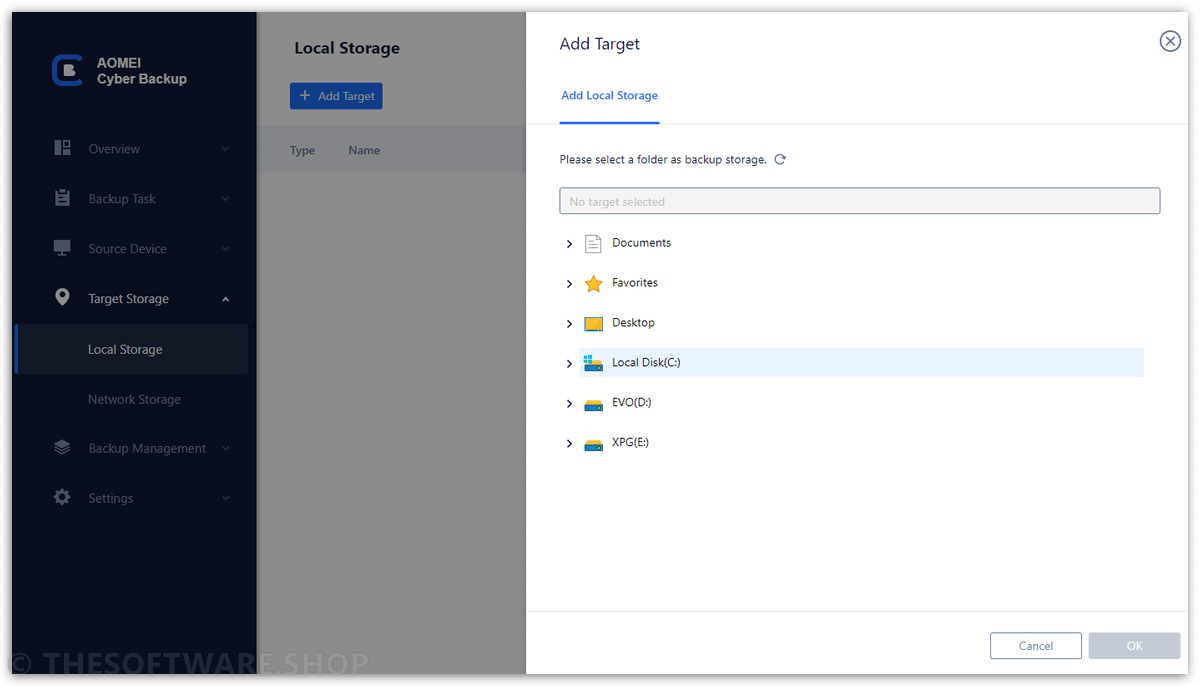The width and height of the screenshot is (1200, 686).
Task: Click the Backup Task clipboard icon
Action: tap(62, 198)
